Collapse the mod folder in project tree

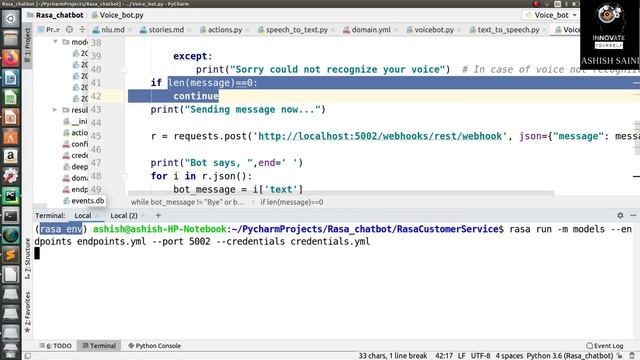(55, 42)
